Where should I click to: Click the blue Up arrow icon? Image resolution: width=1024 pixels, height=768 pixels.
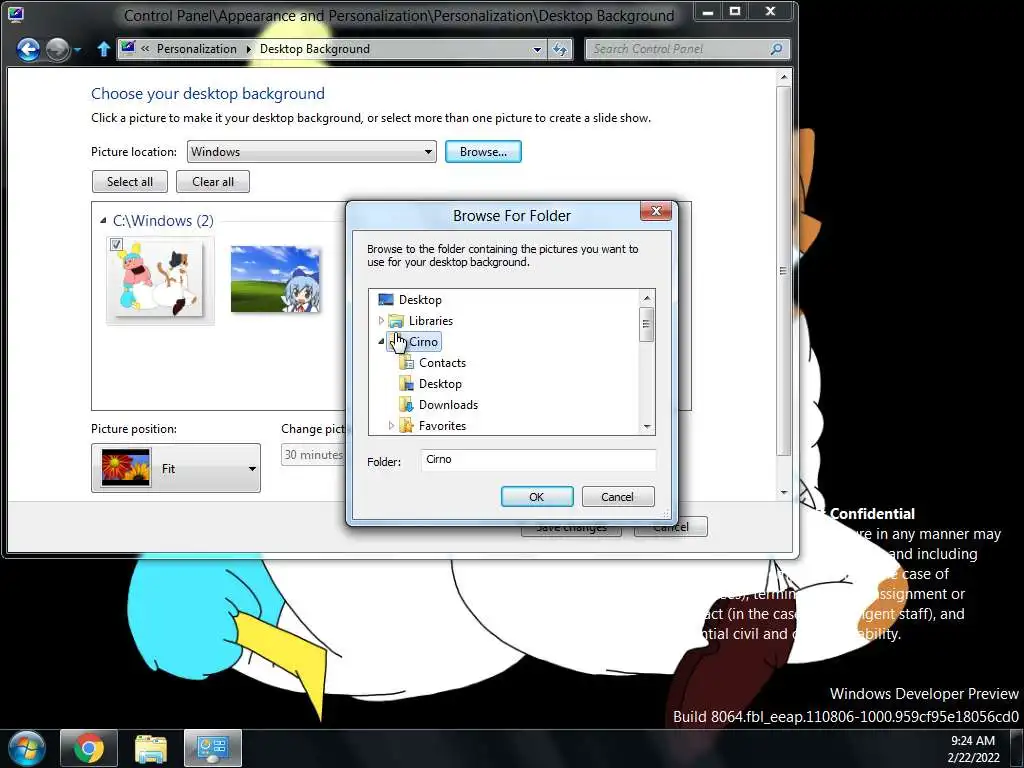tap(103, 49)
